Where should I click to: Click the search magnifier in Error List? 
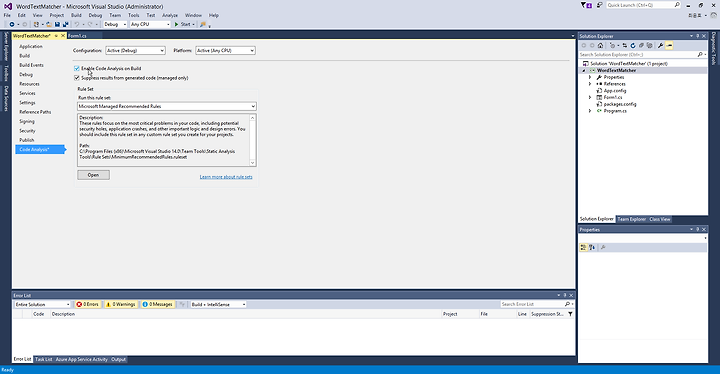[x=568, y=304]
